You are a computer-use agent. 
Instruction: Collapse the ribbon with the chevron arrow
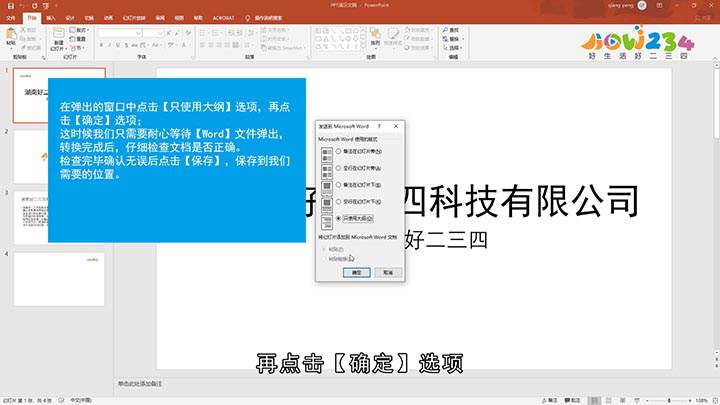(715, 57)
